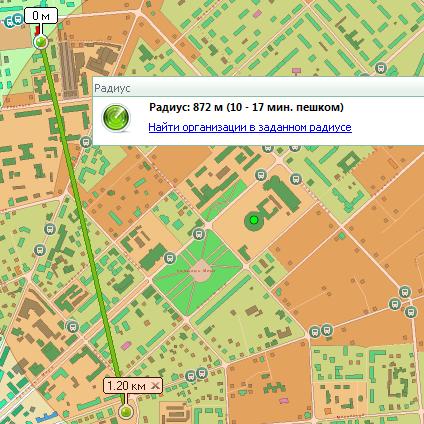
Task: Select the bus stop at the central park's northern corner
Action: [199, 234]
